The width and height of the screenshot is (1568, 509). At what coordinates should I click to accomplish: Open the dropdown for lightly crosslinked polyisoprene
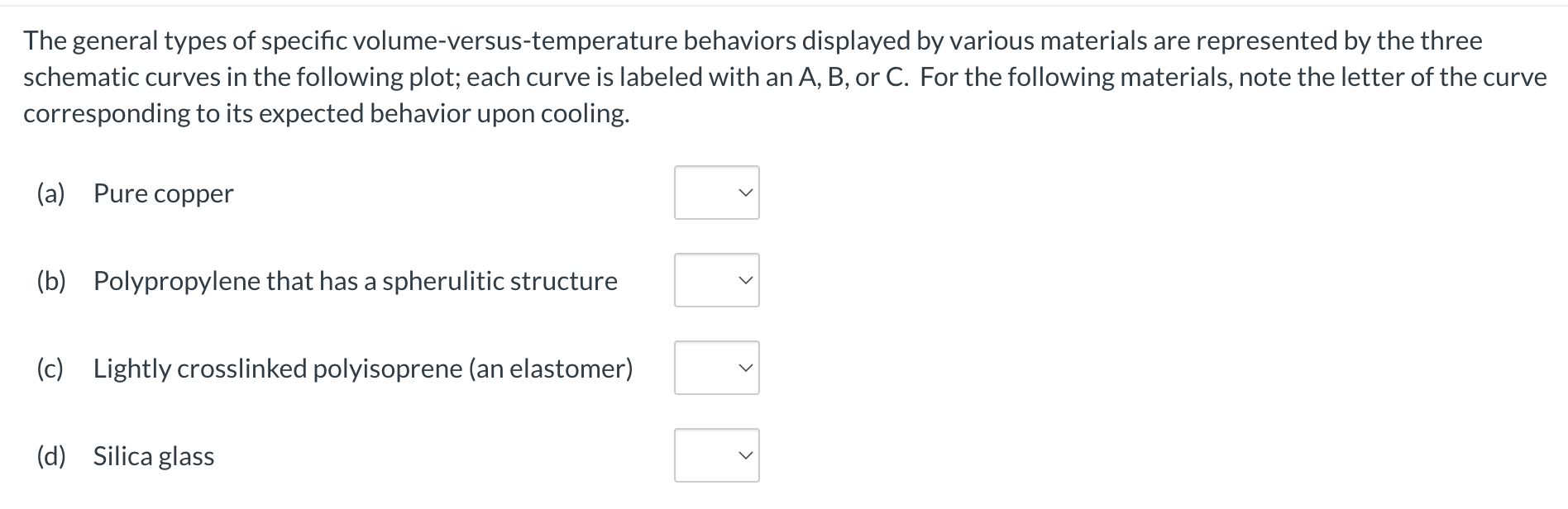point(716,368)
